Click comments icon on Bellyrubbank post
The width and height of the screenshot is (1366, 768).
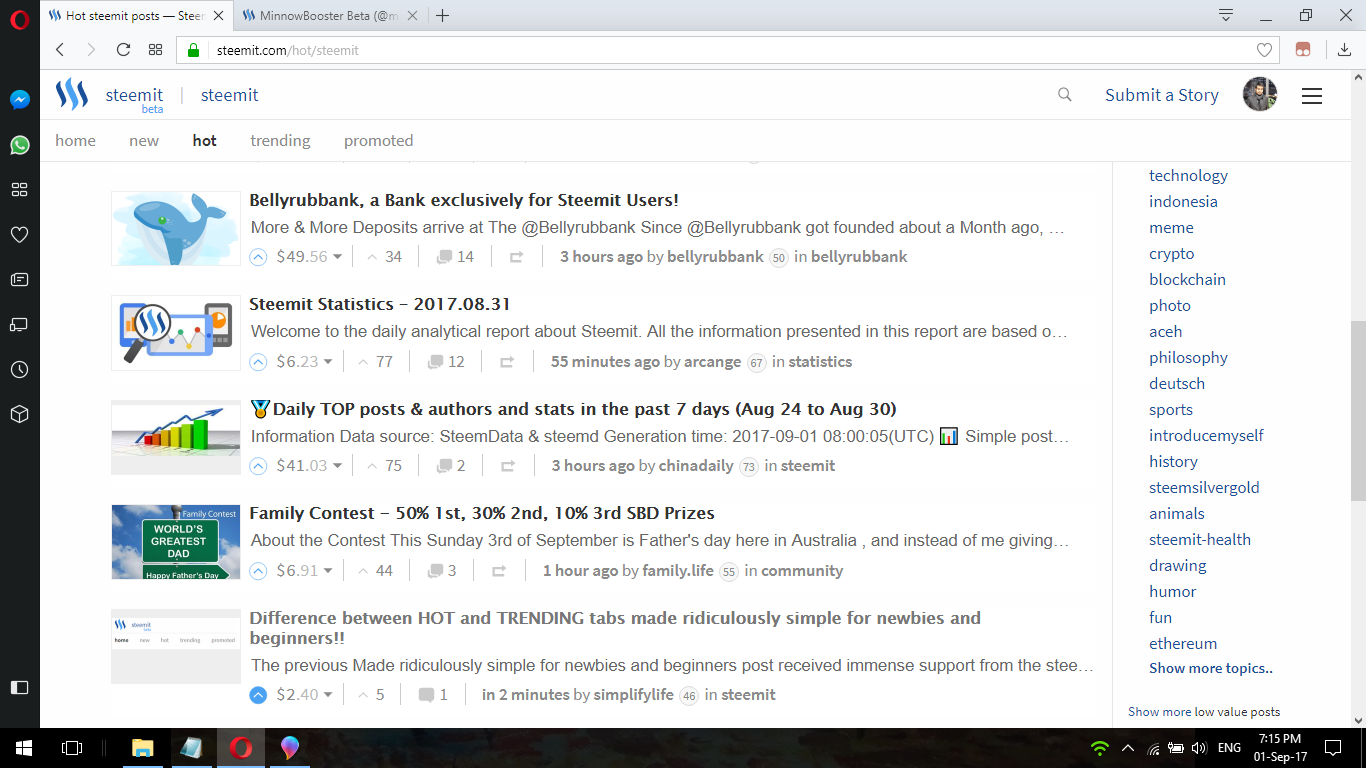coord(445,257)
